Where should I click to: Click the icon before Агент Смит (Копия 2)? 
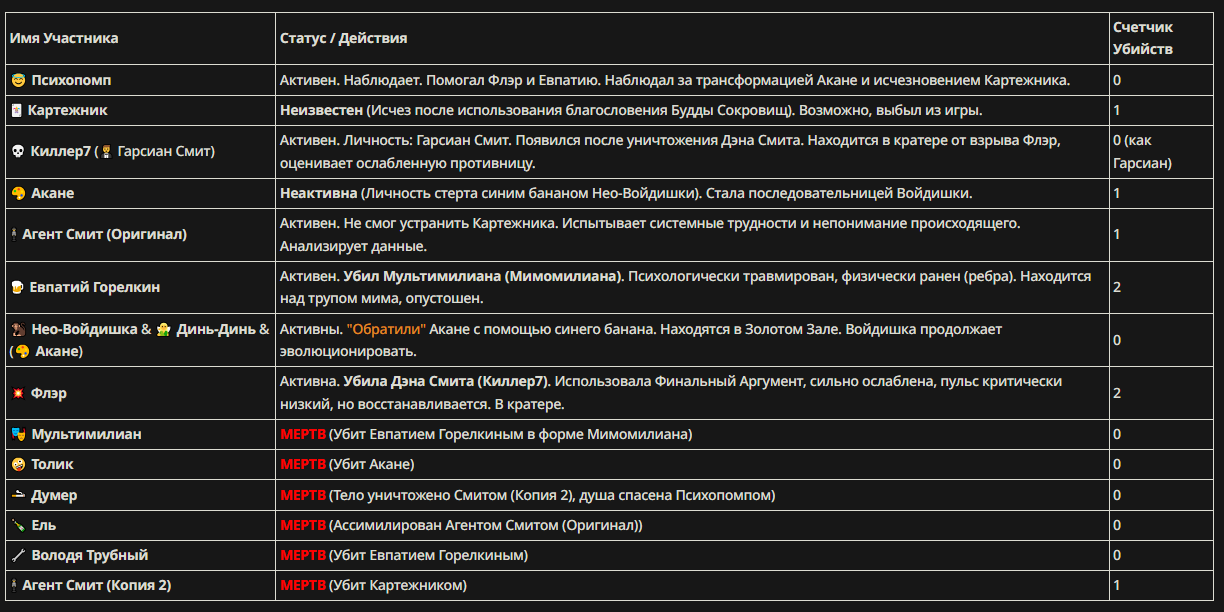click(x=14, y=585)
